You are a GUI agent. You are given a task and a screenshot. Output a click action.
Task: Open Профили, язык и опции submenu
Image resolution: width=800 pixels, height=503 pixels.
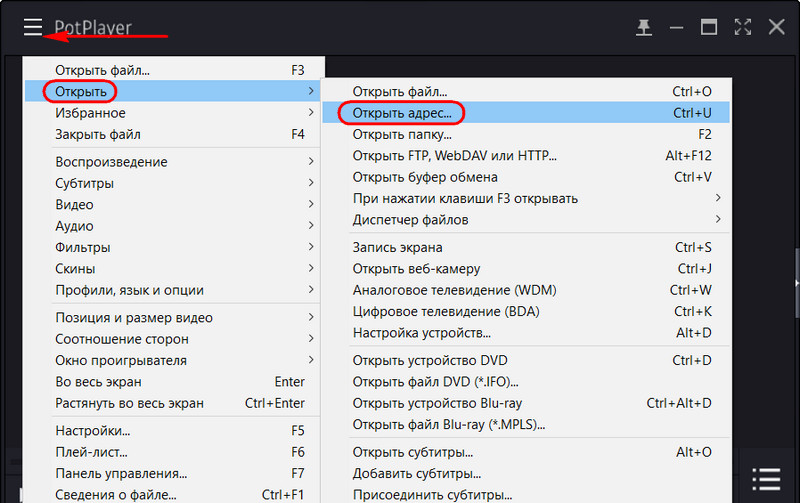[x=173, y=290]
